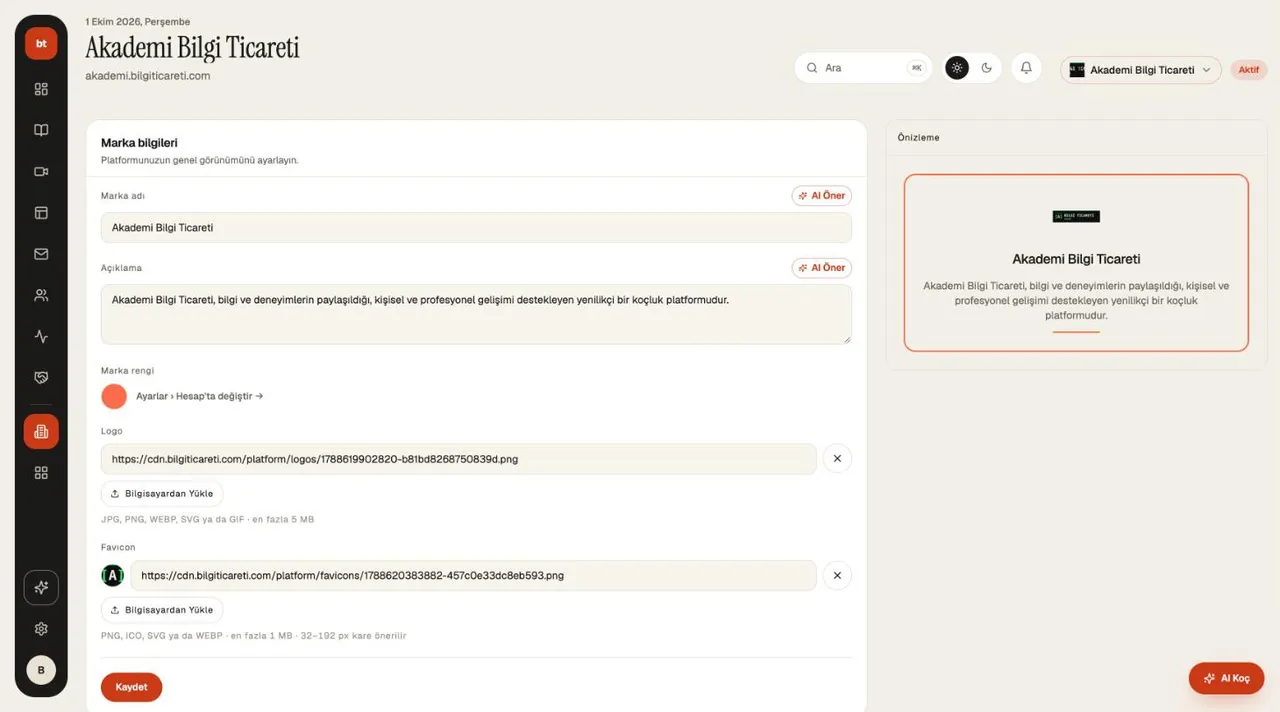Open the activity pulse icon in the sidebar
1280x712 pixels.
[x=41, y=337]
